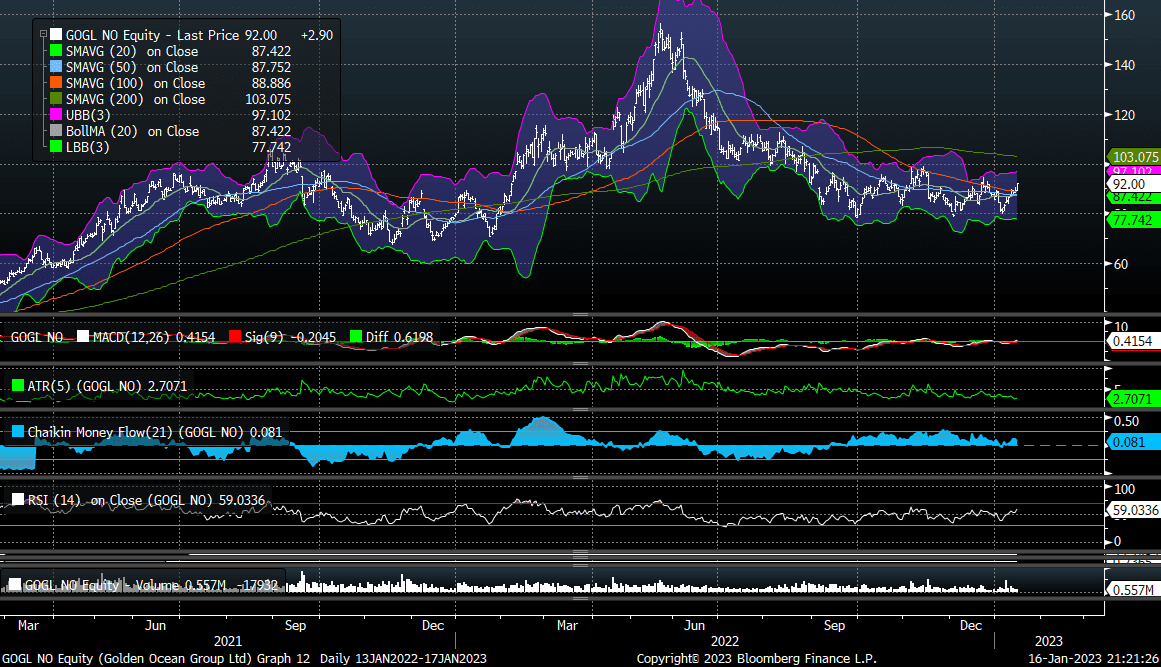The image size is (1161, 667).
Task: Click the white GOGL NO Equity legend swatch
Action: [56, 35]
